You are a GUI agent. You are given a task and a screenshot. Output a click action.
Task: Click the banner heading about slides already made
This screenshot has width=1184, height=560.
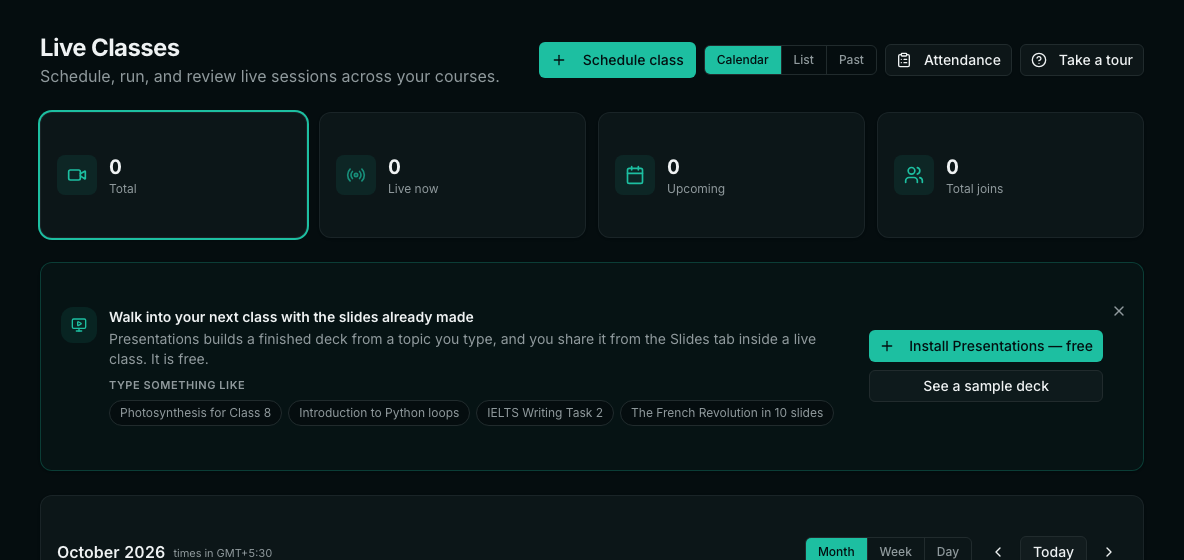click(x=291, y=317)
